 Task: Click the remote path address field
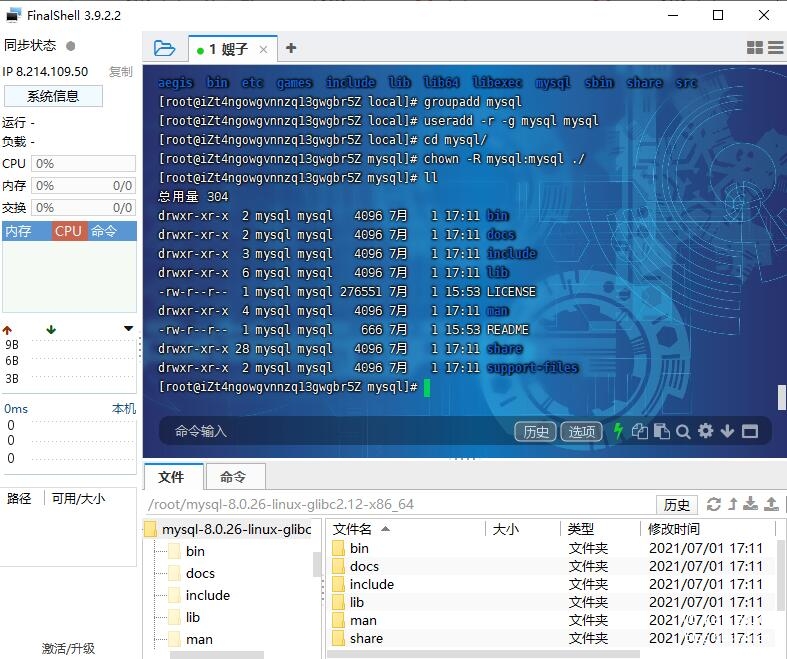point(399,504)
